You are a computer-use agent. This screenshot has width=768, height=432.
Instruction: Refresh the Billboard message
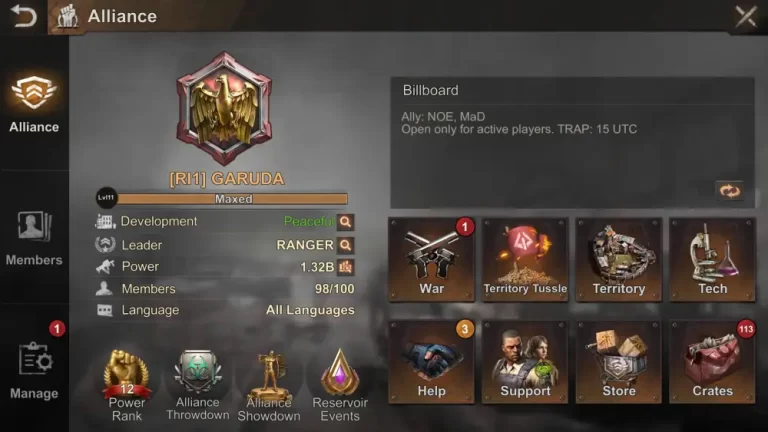point(729,191)
